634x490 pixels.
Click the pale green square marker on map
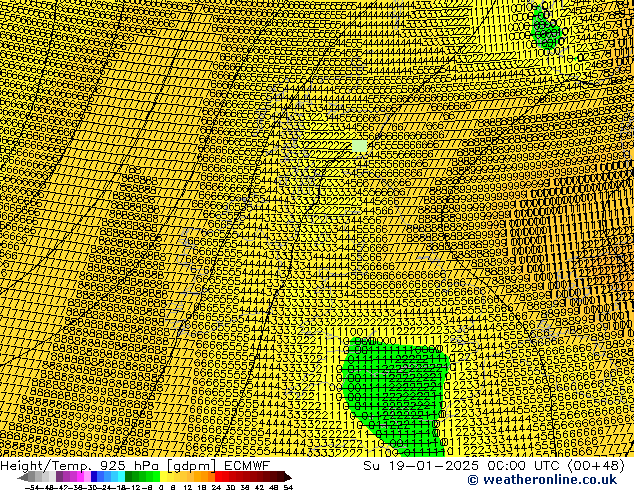click(359, 146)
